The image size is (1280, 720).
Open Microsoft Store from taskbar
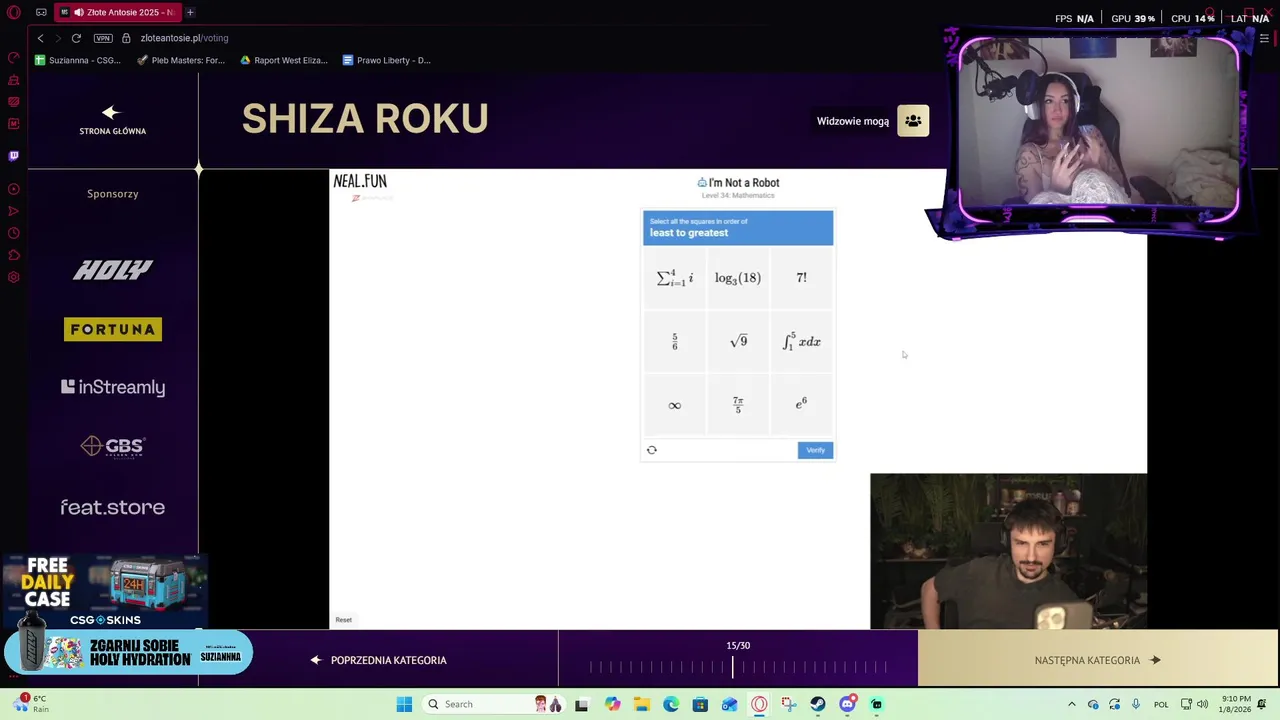(x=700, y=704)
